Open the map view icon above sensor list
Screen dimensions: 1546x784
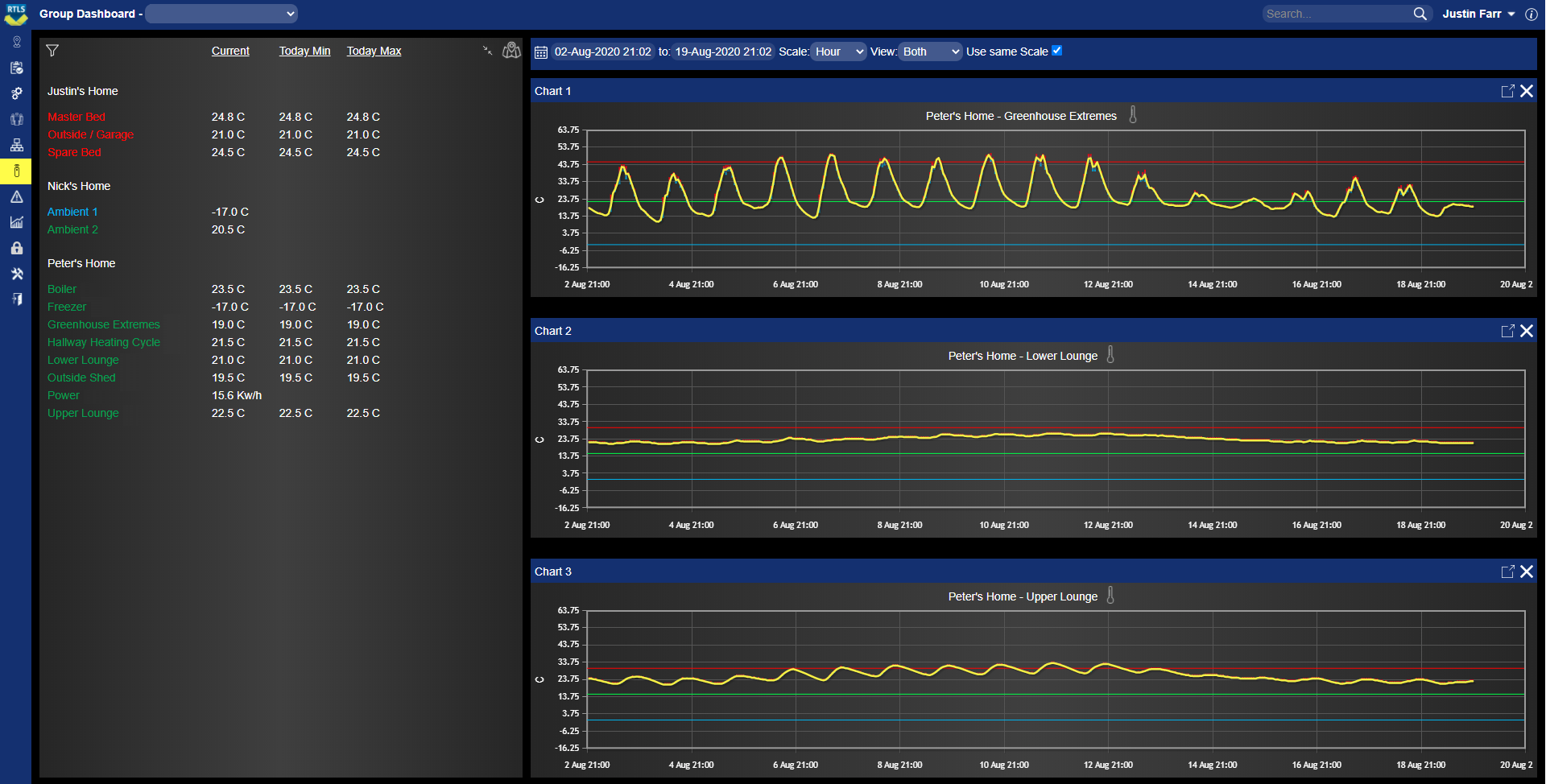pos(511,50)
